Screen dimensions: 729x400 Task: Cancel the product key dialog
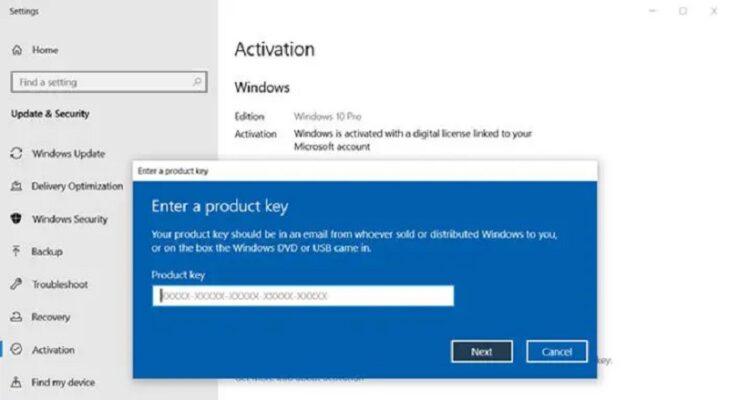click(556, 352)
